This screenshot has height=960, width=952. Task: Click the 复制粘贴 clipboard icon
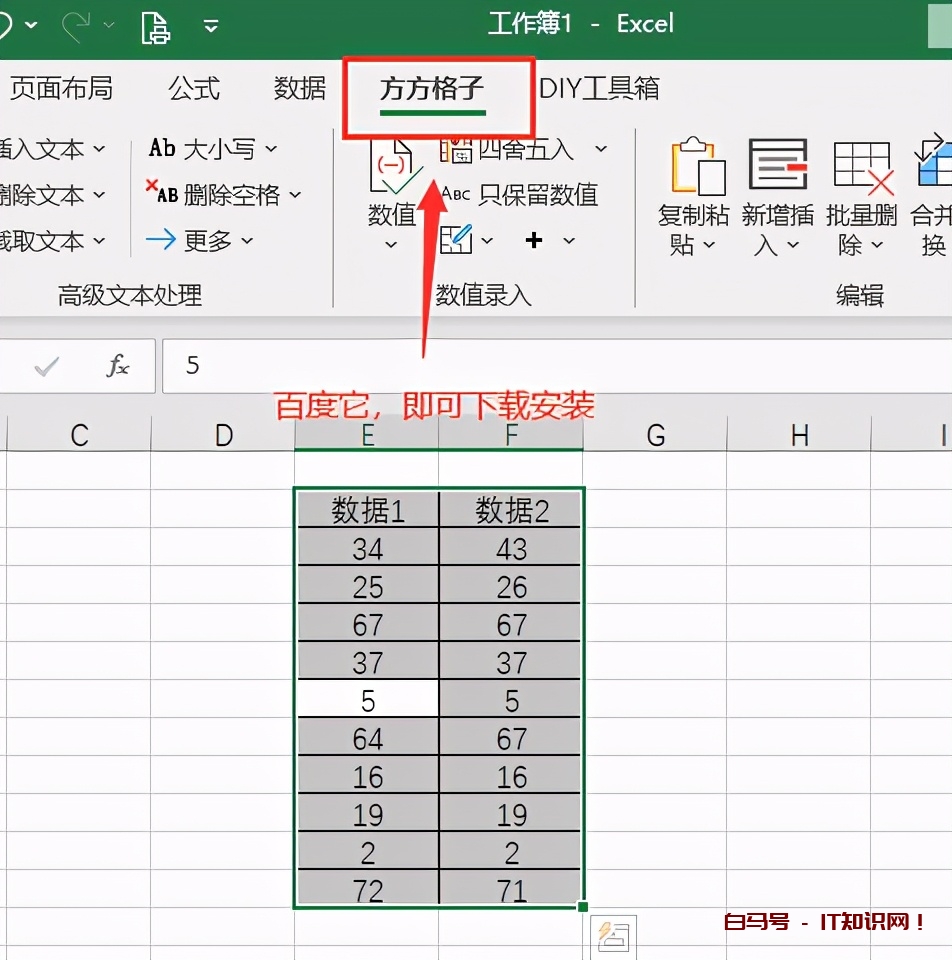click(697, 167)
